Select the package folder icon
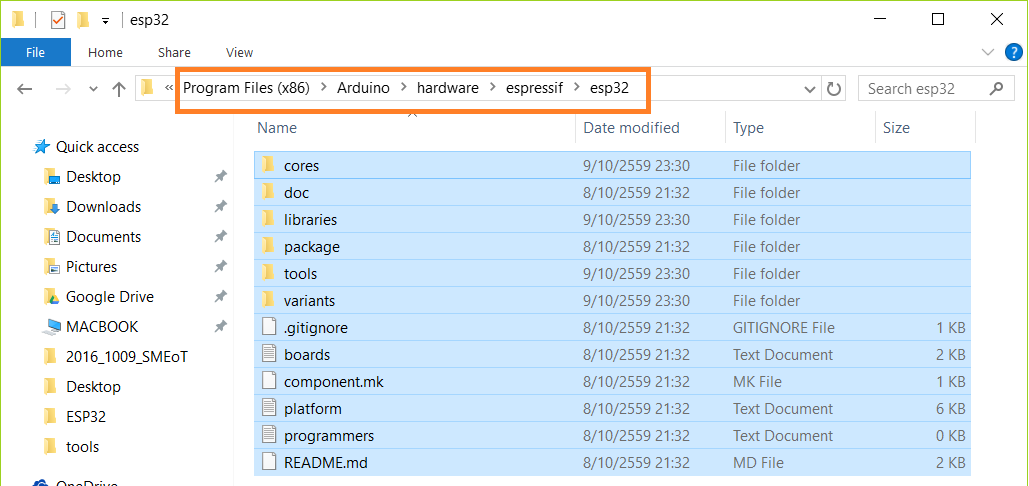The image size is (1029, 486). [268, 246]
